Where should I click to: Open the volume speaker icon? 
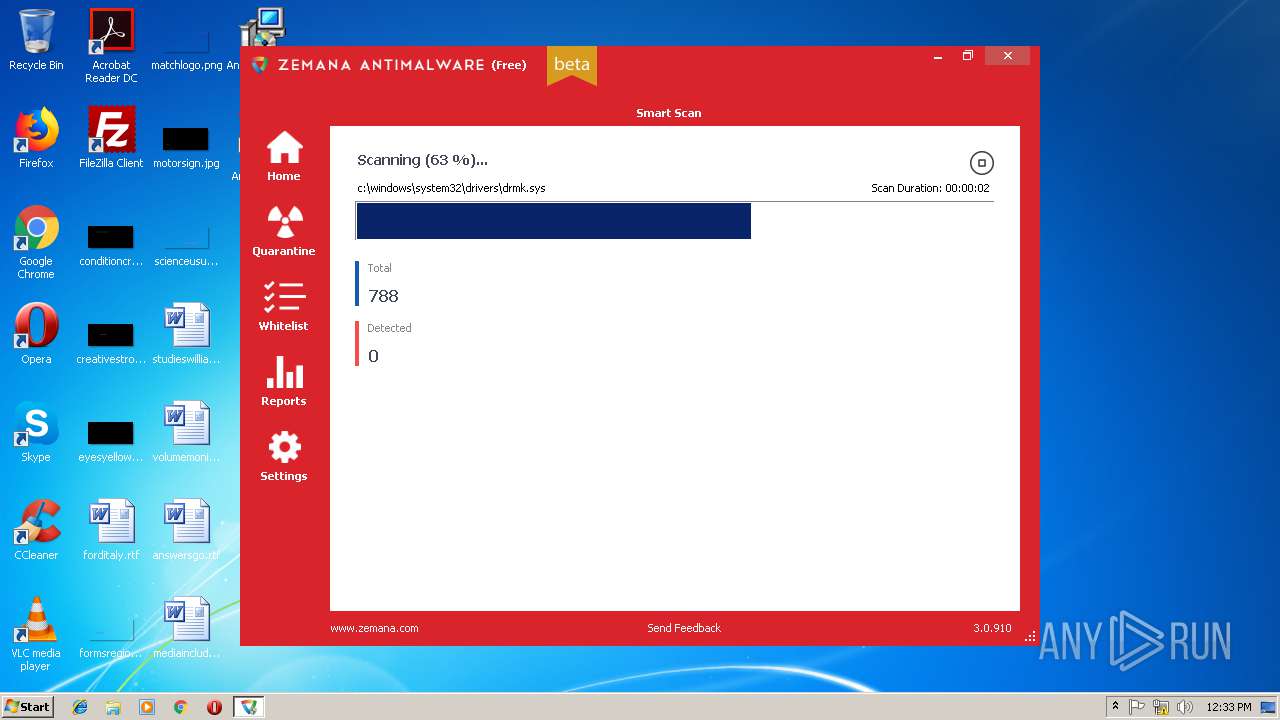point(1185,707)
